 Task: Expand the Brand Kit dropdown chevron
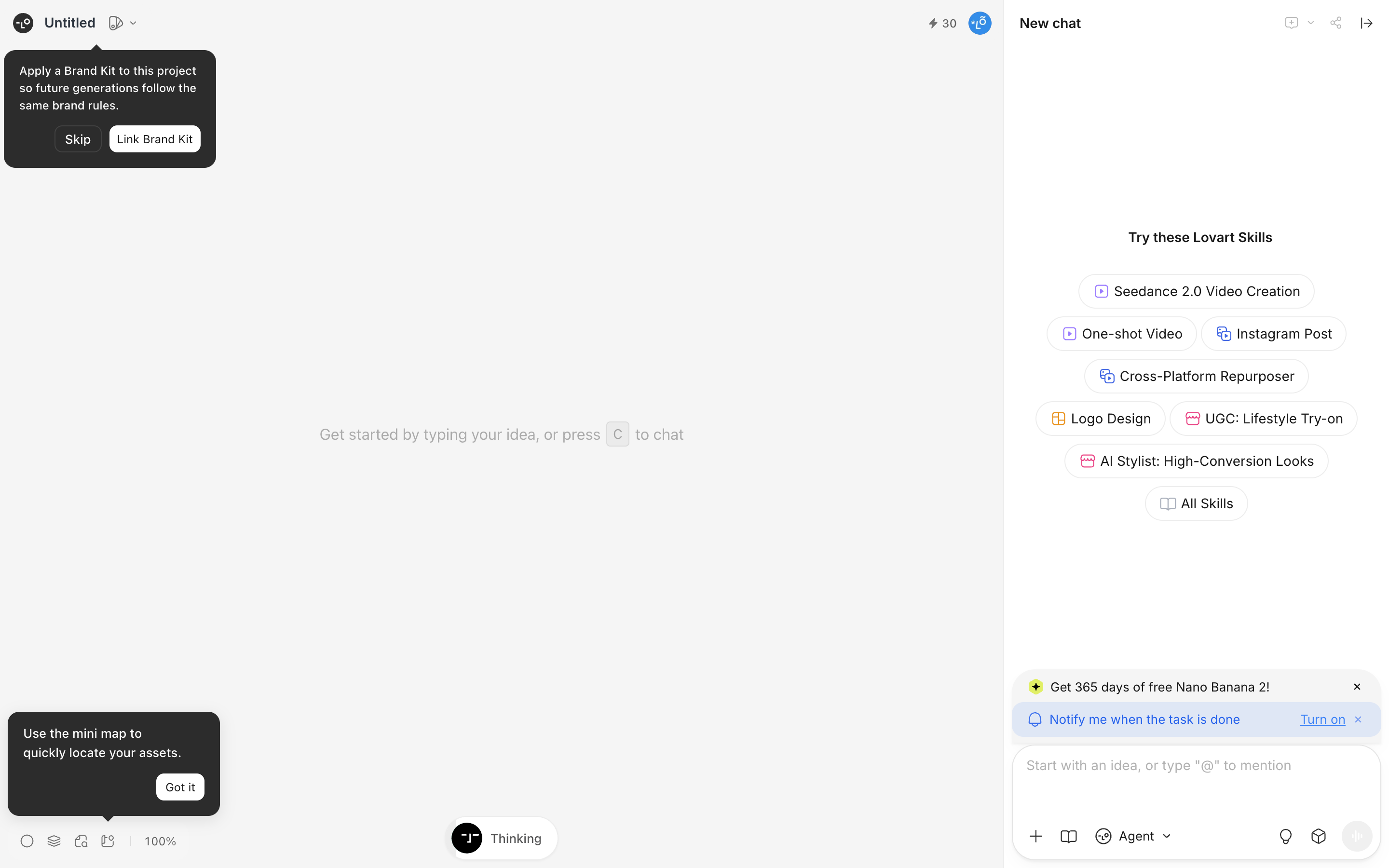tap(133, 23)
